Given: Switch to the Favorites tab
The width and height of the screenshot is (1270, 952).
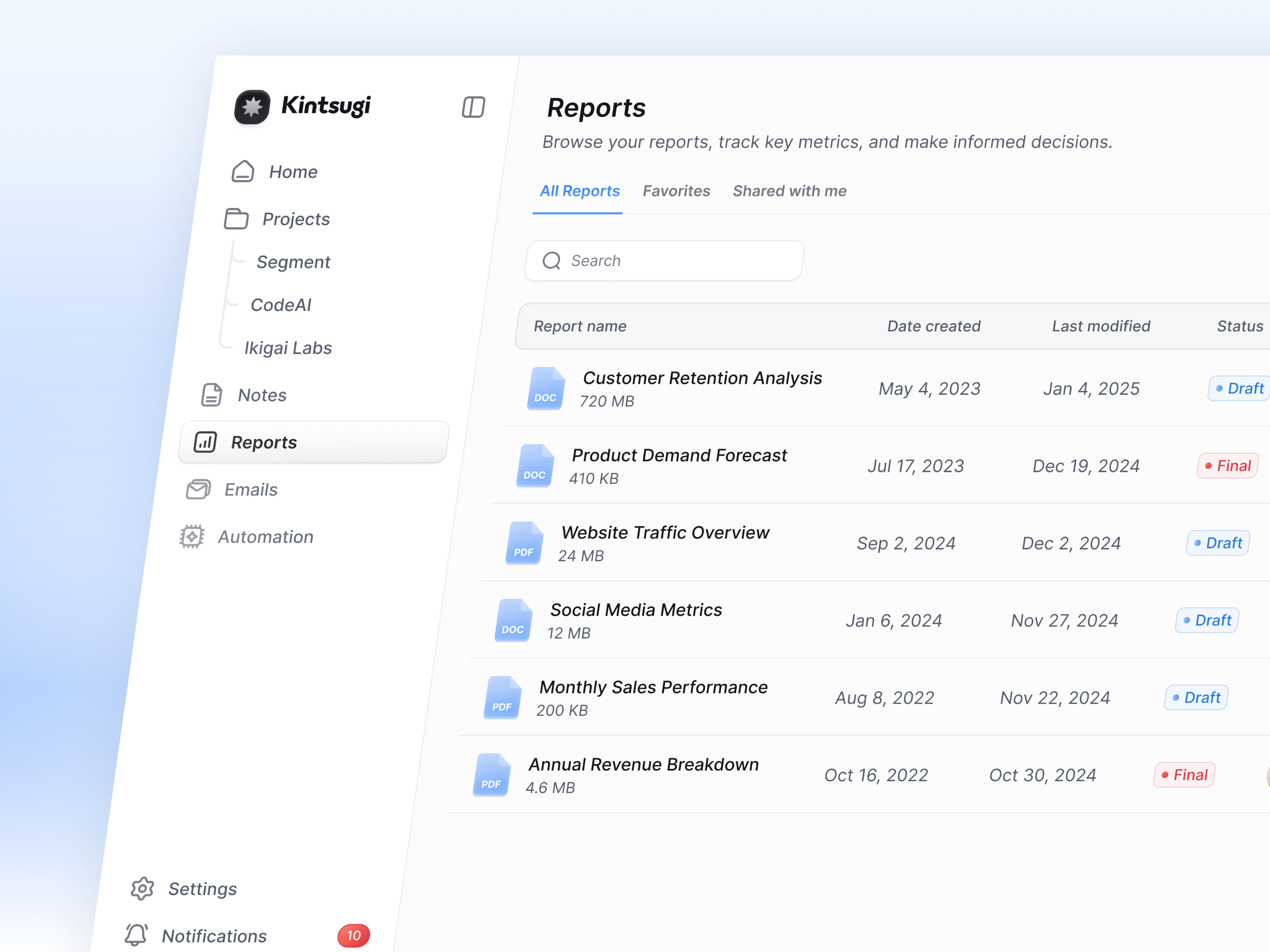Looking at the screenshot, I should coord(676,191).
